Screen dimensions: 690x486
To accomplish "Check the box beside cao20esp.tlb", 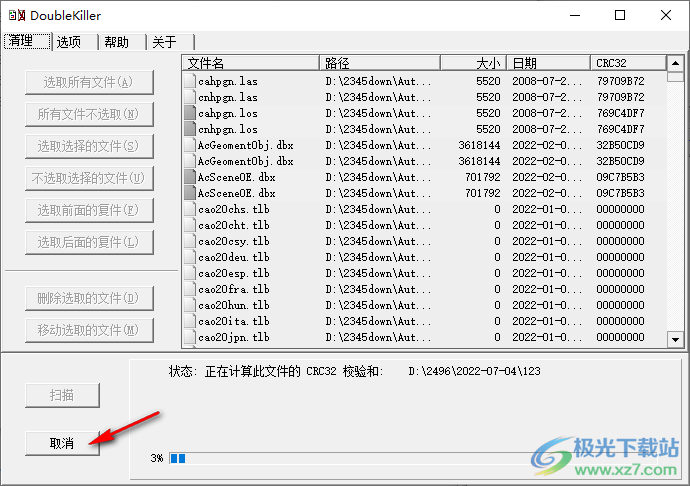I will [x=190, y=273].
